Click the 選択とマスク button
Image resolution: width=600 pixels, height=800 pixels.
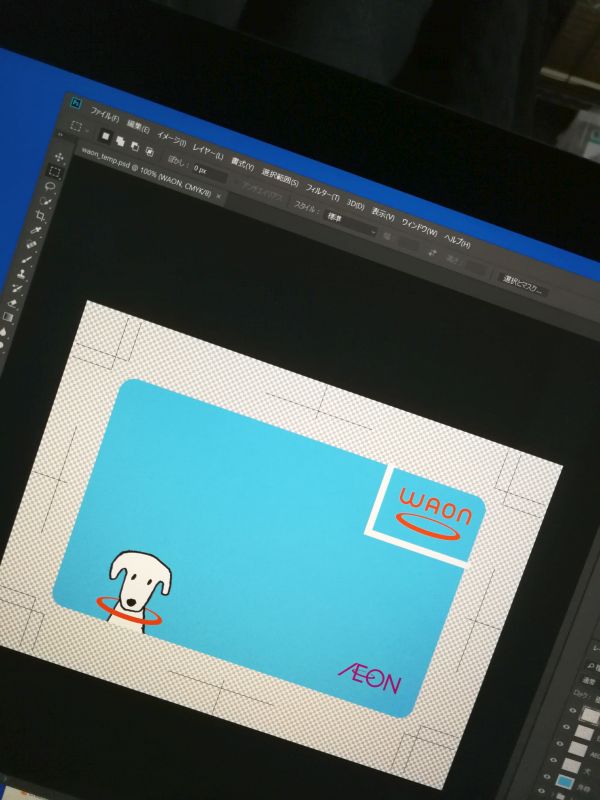coord(522,285)
